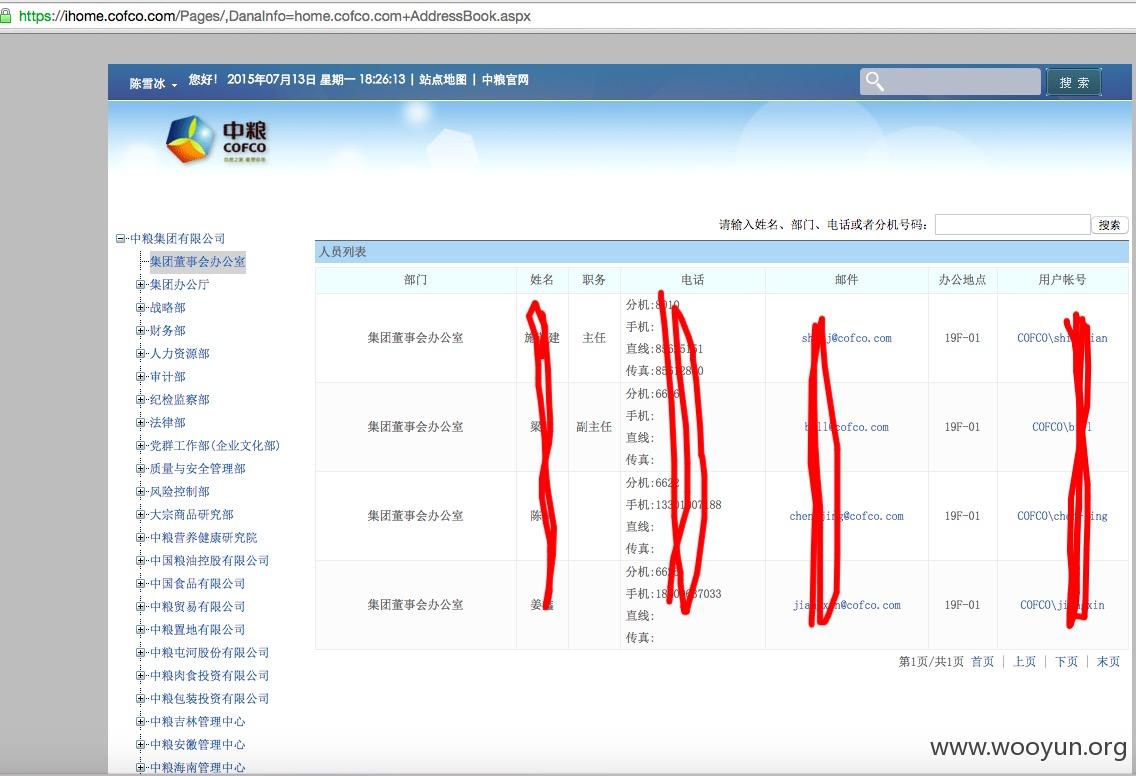Select 中粮置地有限公司 in the tree
The height and width of the screenshot is (776, 1136).
click(197, 630)
